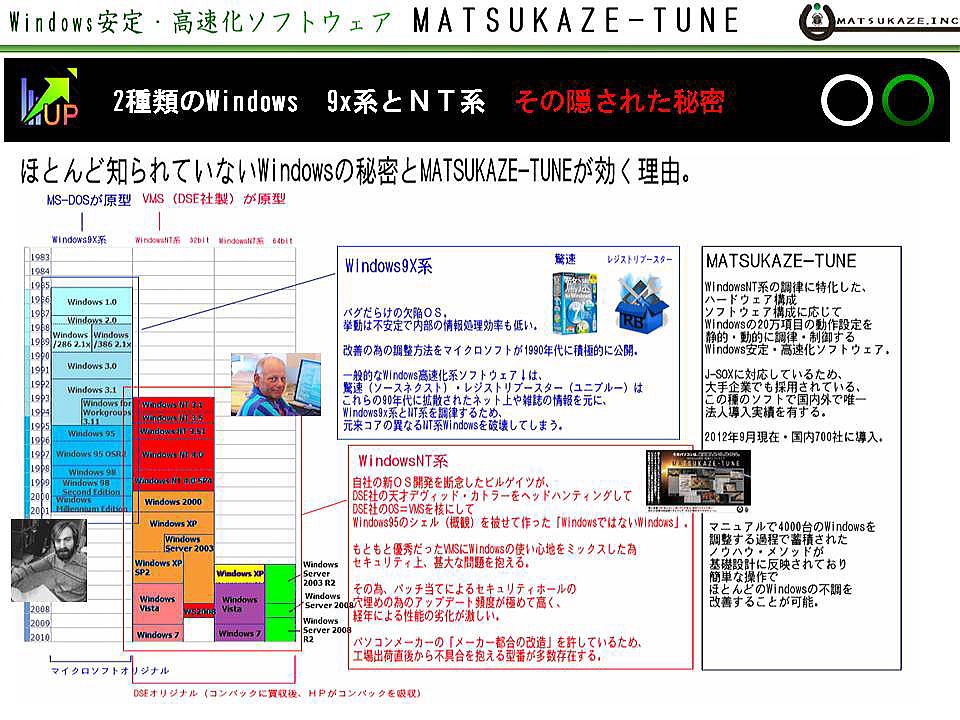Click the 2010 year label
960x720 pixels.
(x=40, y=637)
